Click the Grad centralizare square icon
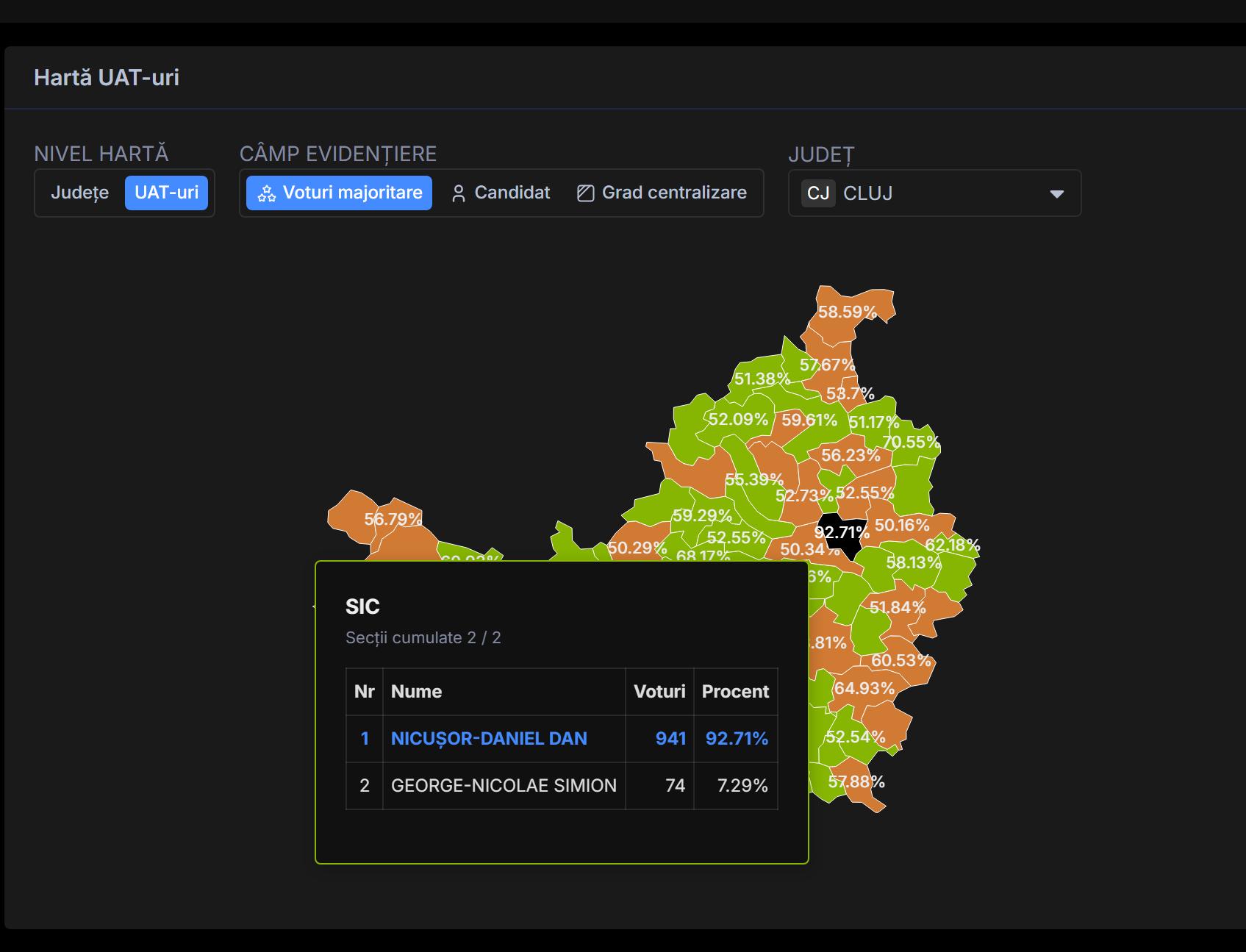 tap(585, 193)
